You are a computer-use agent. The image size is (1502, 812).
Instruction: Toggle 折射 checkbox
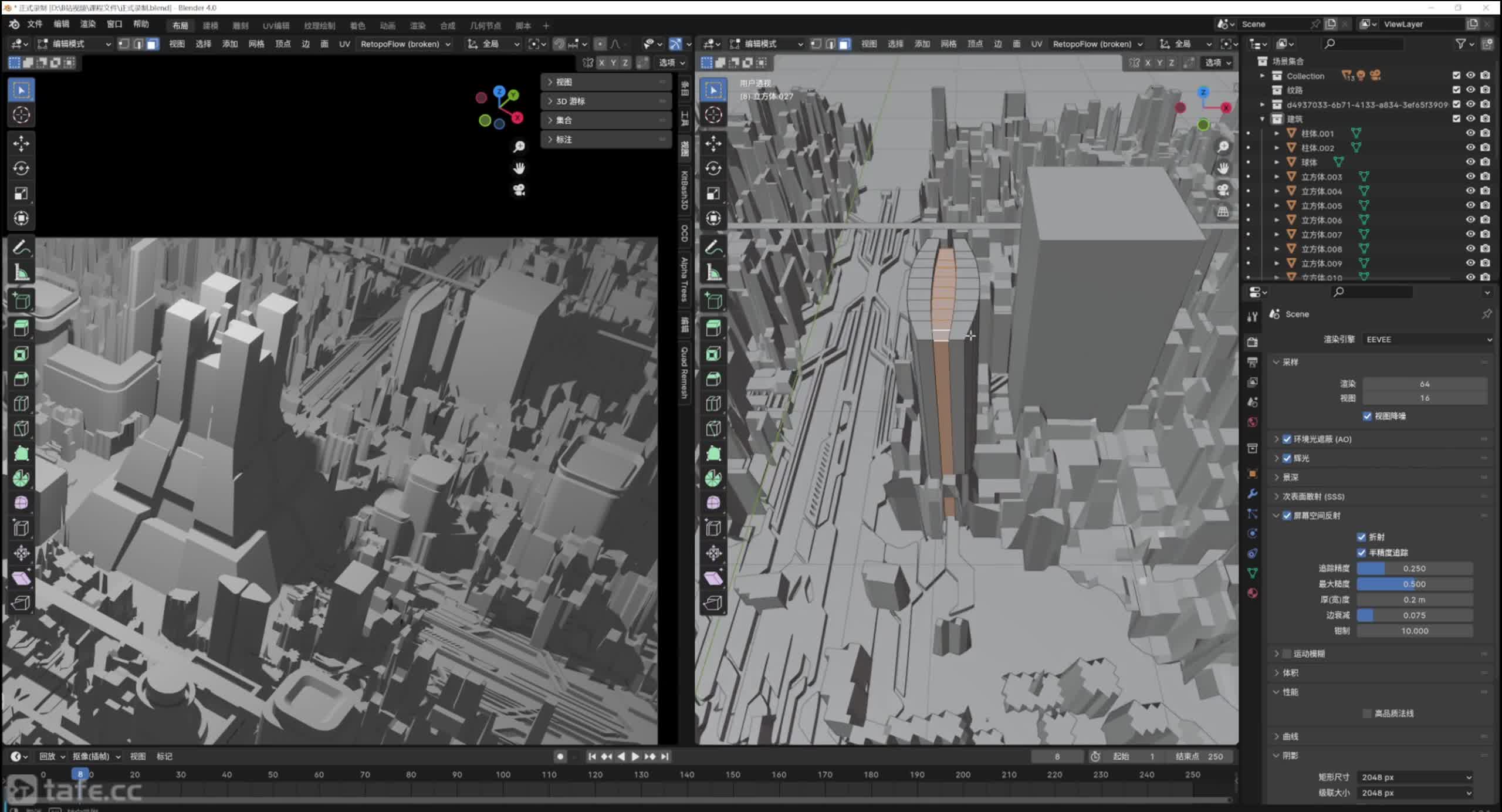pyautogui.click(x=1361, y=537)
